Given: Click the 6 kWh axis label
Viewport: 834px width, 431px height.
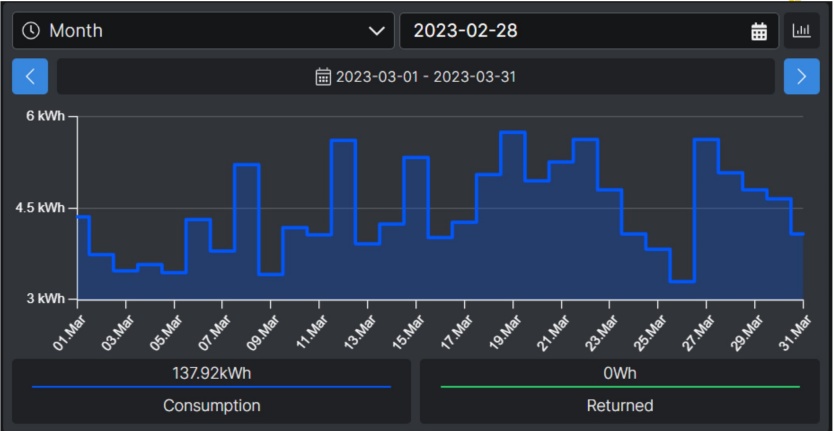Looking at the screenshot, I should coord(45,117).
